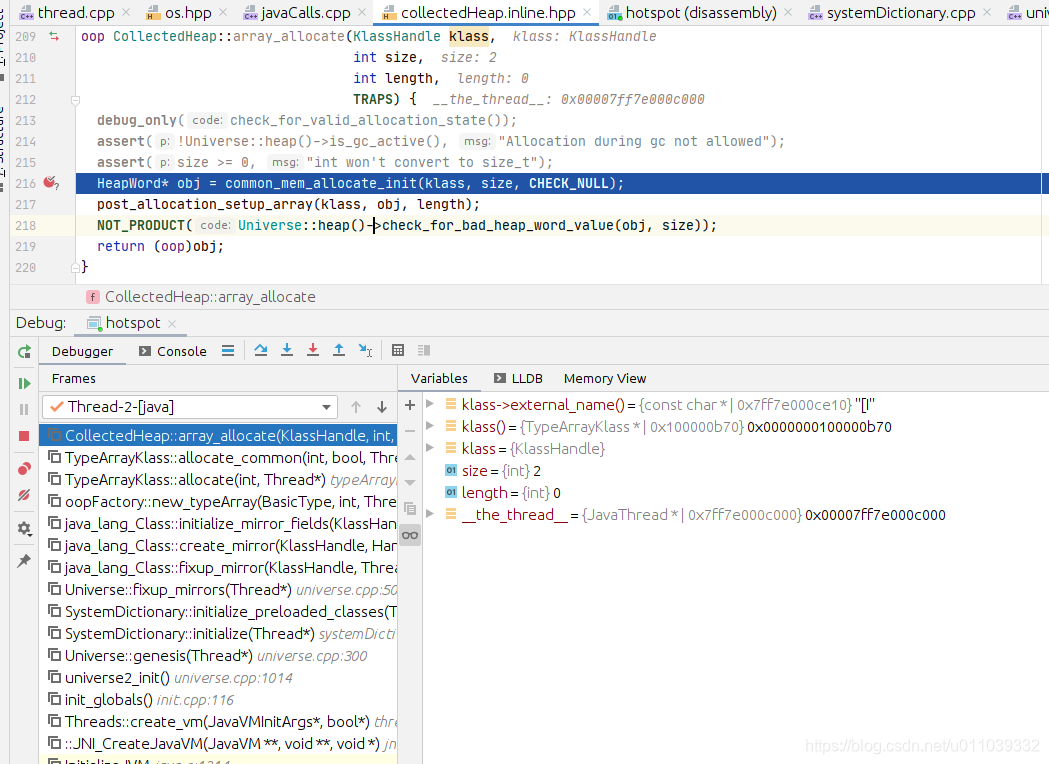Click Step Into debugger icon
Viewport: 1049px width, 764px height.
pos(287,350)
